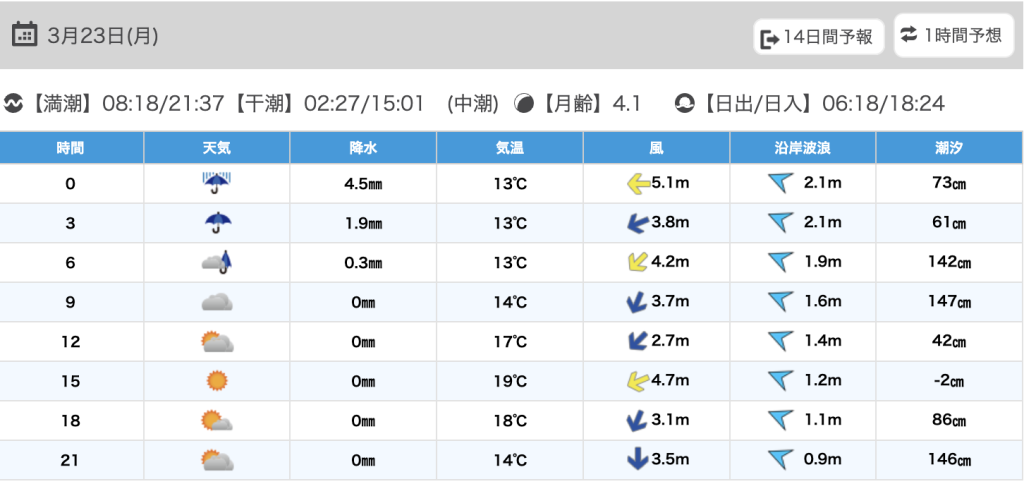Click the cloud with umbrella icon at hour 6

tap(216, 262)
